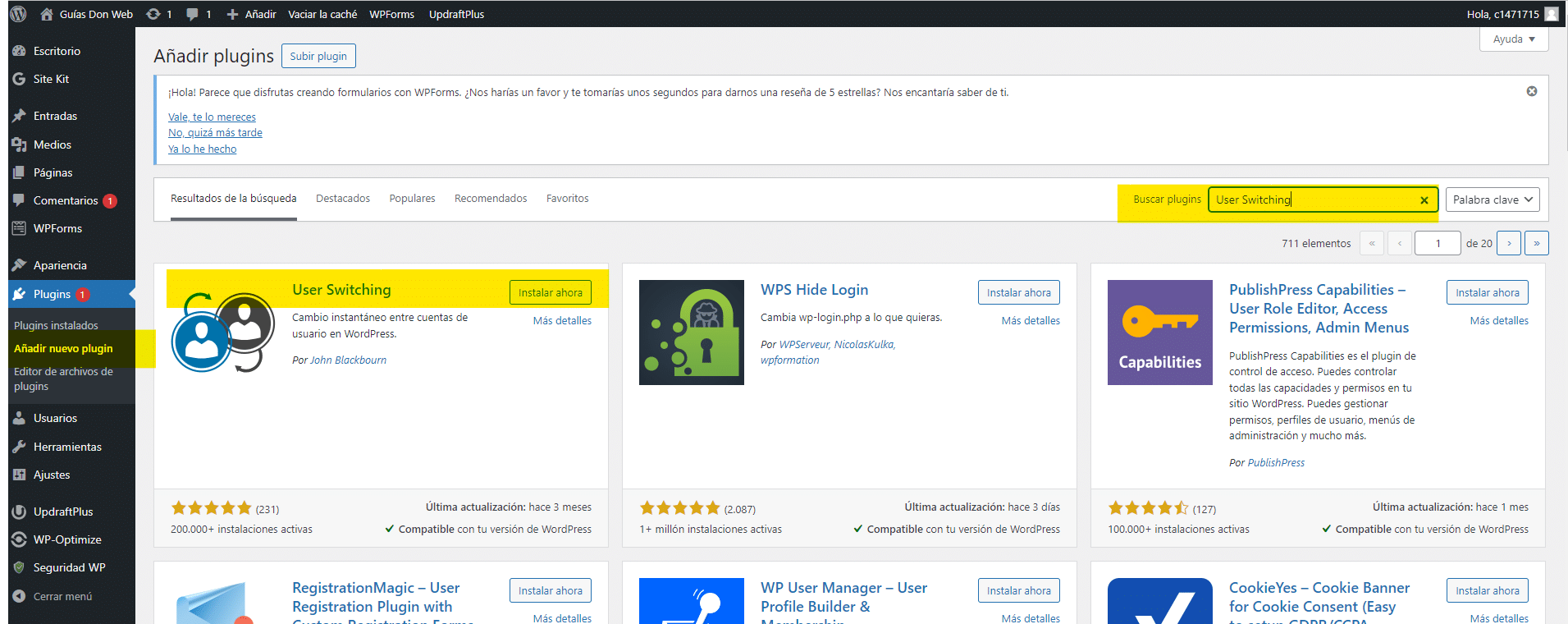Image resolution: width=1568 pixels, height=624 pixels.
Task: Jump to last page of plugin results
Action: point(1536,244)
